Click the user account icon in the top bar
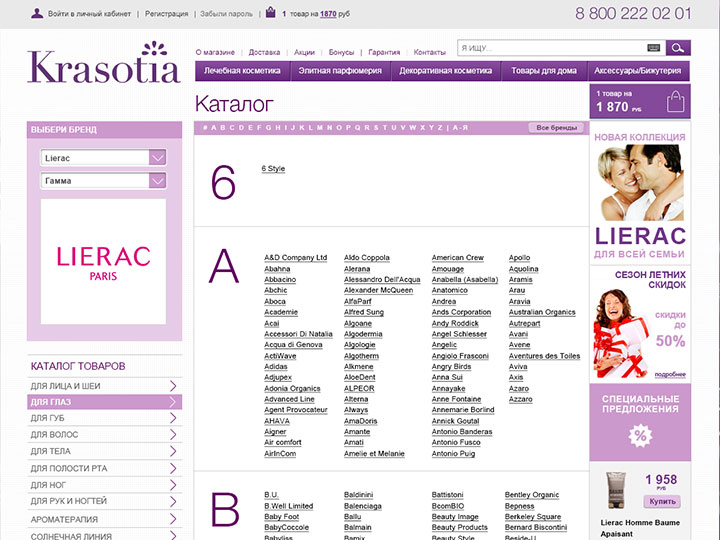 pyautogui.click(x=37, y=13)
